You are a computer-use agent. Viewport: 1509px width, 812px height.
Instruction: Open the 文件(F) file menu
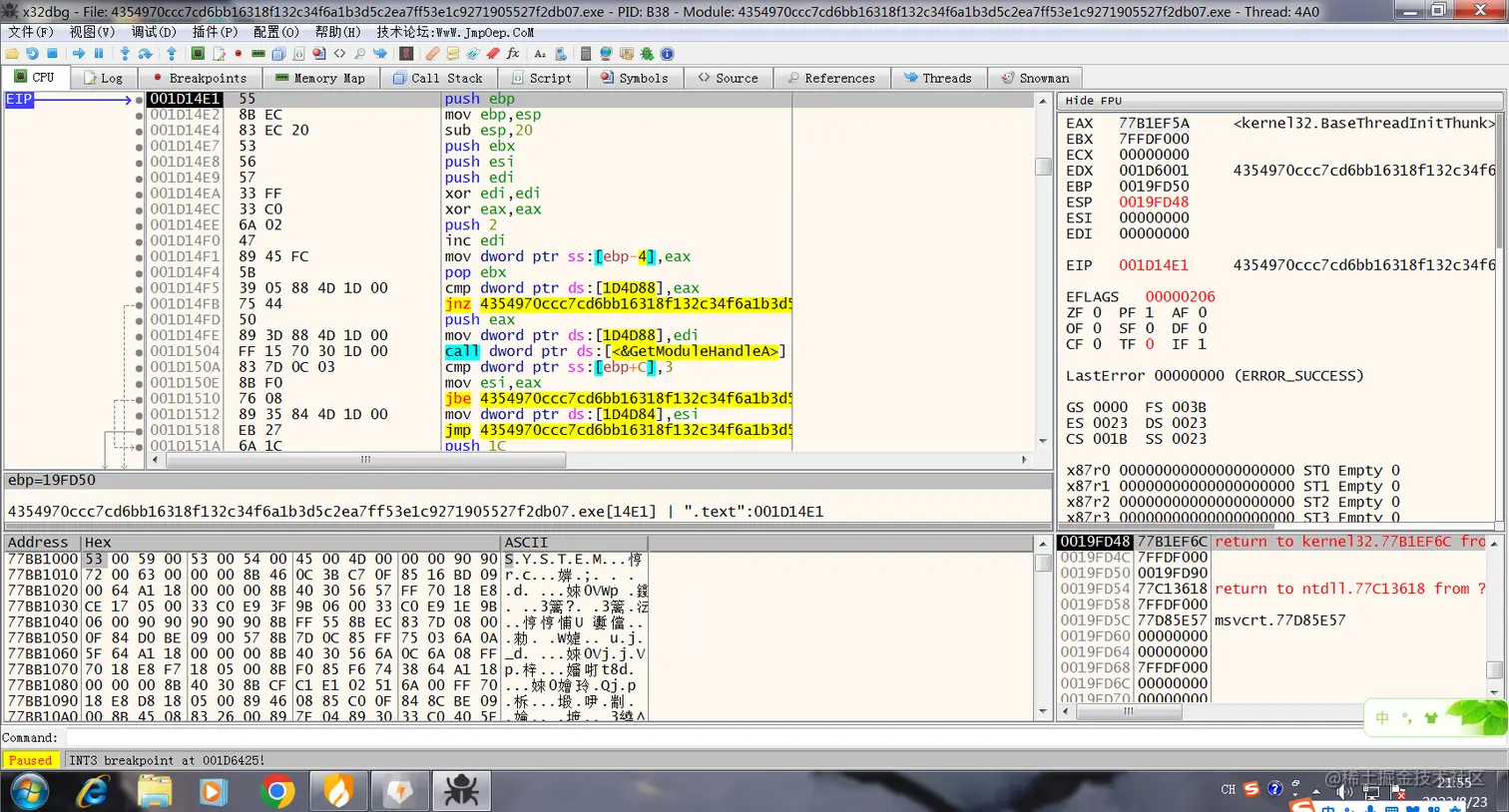click(30, 32)
